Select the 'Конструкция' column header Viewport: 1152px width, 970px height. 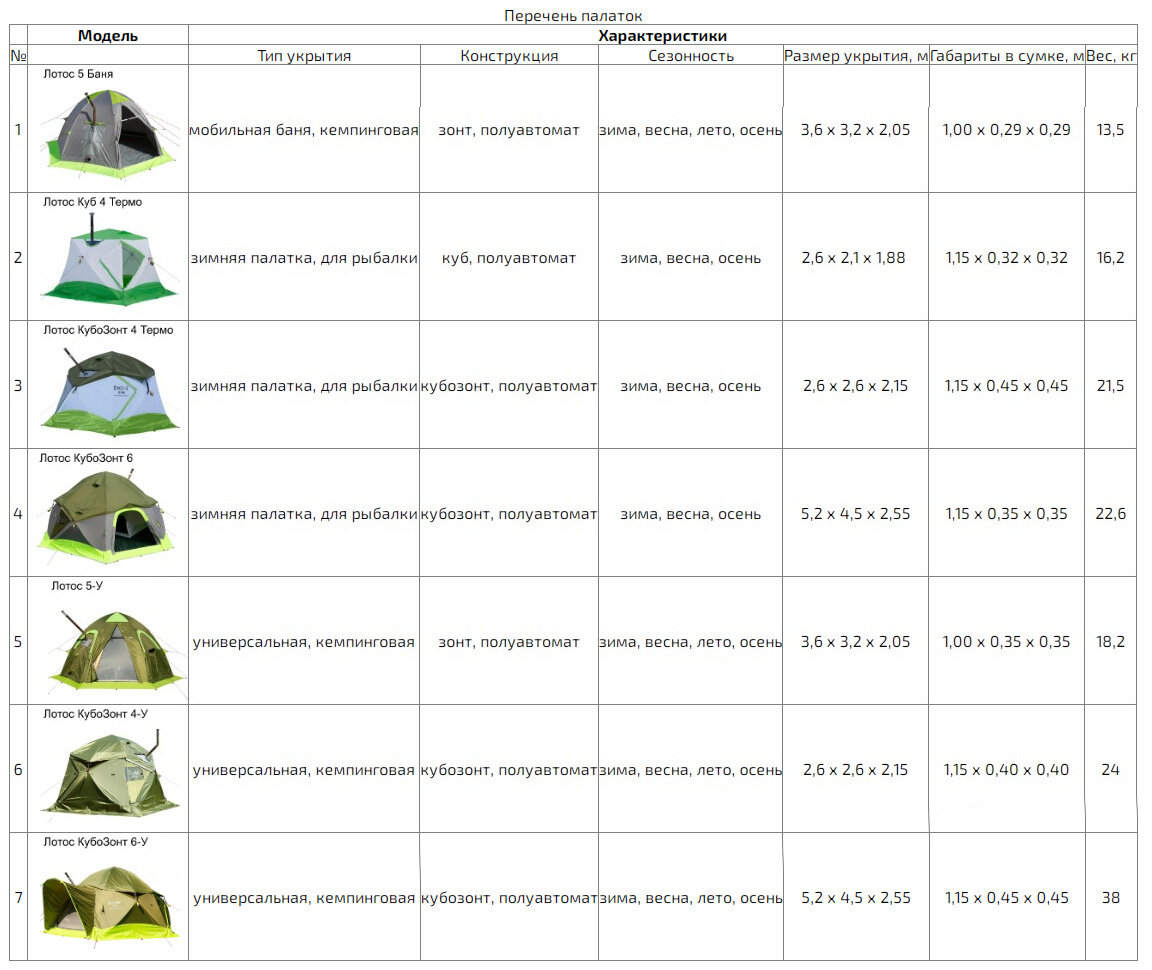tap(509, 55)
